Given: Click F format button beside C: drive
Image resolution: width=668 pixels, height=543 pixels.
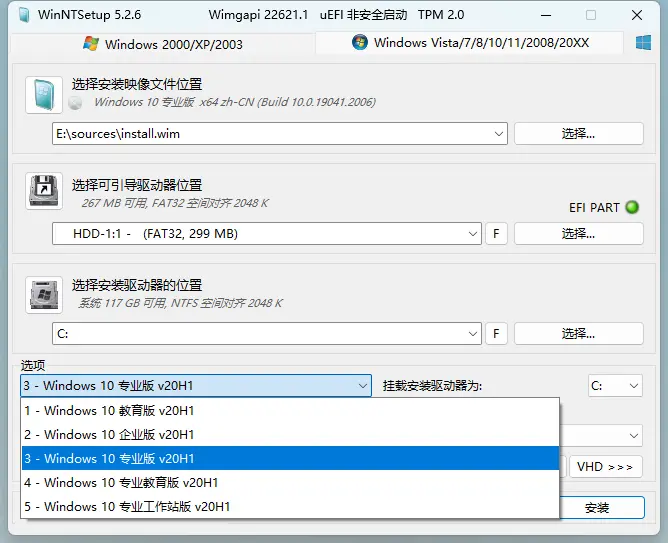Looking at the screenshot, I should click(496, 333).
